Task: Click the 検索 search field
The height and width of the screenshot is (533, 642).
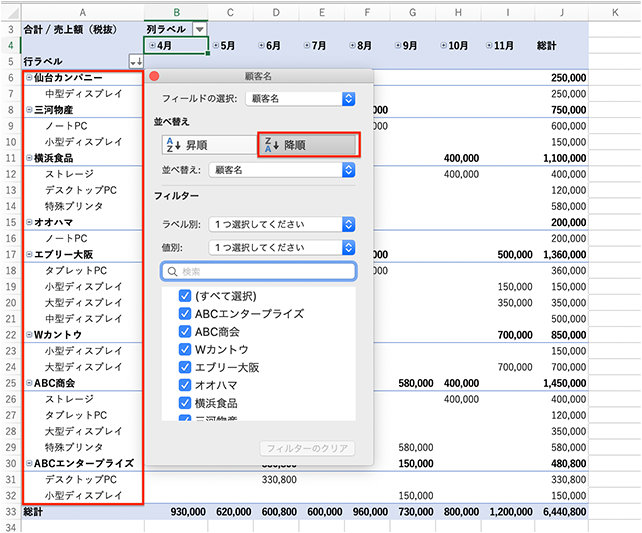Action: click(x=258, y=271)
